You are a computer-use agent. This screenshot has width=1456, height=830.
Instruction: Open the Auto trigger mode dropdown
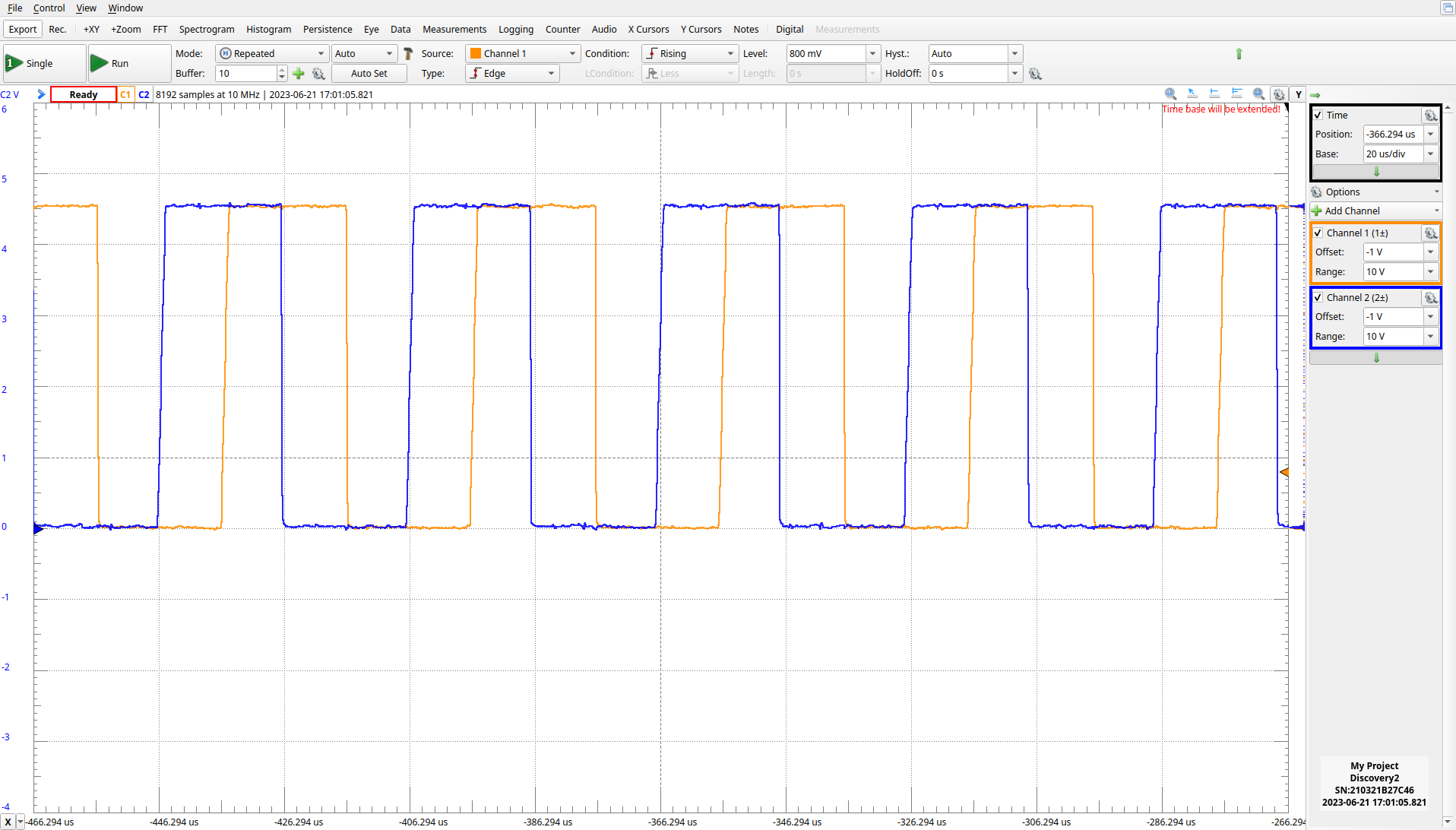point(364,53)
